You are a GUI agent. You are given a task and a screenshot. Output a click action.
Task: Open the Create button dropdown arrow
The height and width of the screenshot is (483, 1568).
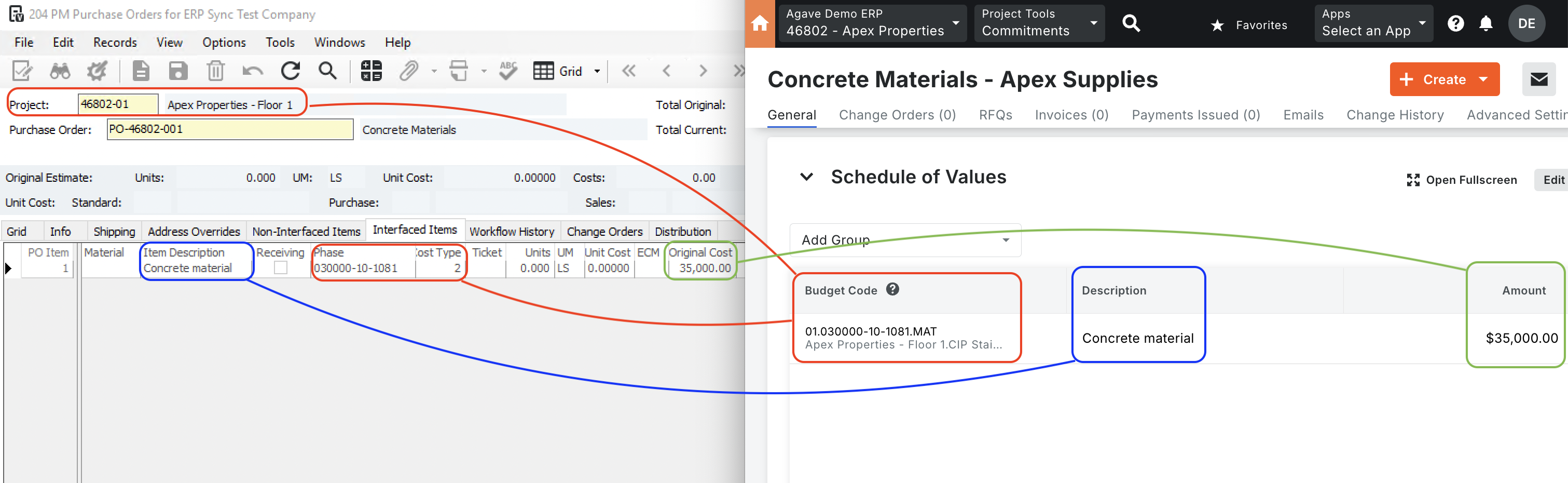[x=1483, y=79]
